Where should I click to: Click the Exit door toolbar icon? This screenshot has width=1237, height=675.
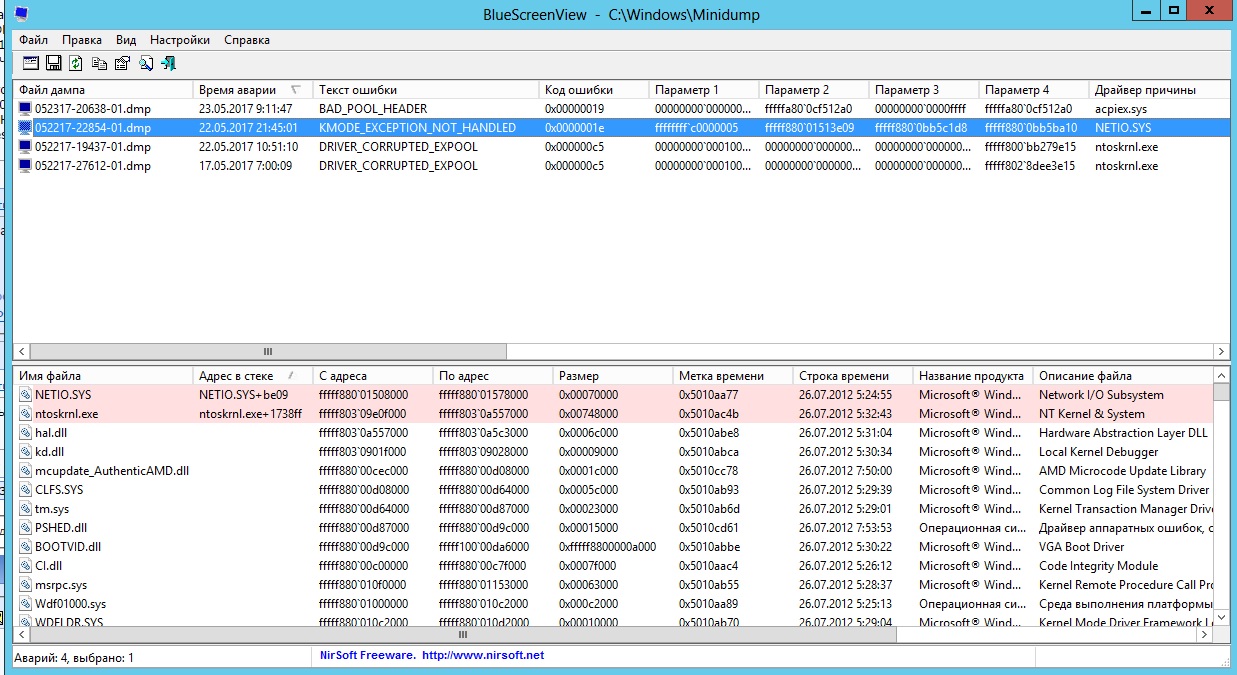[169, 64]
